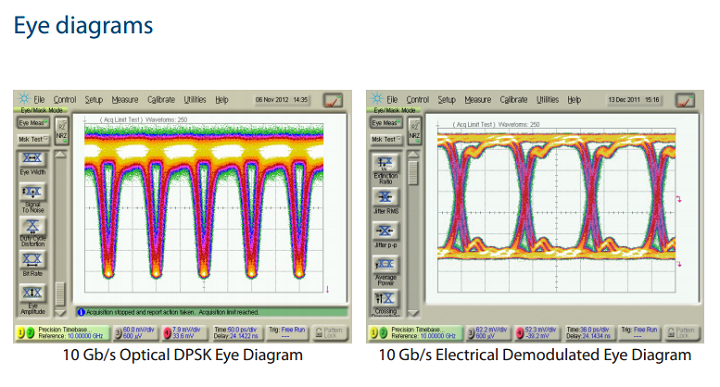Click 06 Nov 2012 14:35 clock display

click(282, 100)
